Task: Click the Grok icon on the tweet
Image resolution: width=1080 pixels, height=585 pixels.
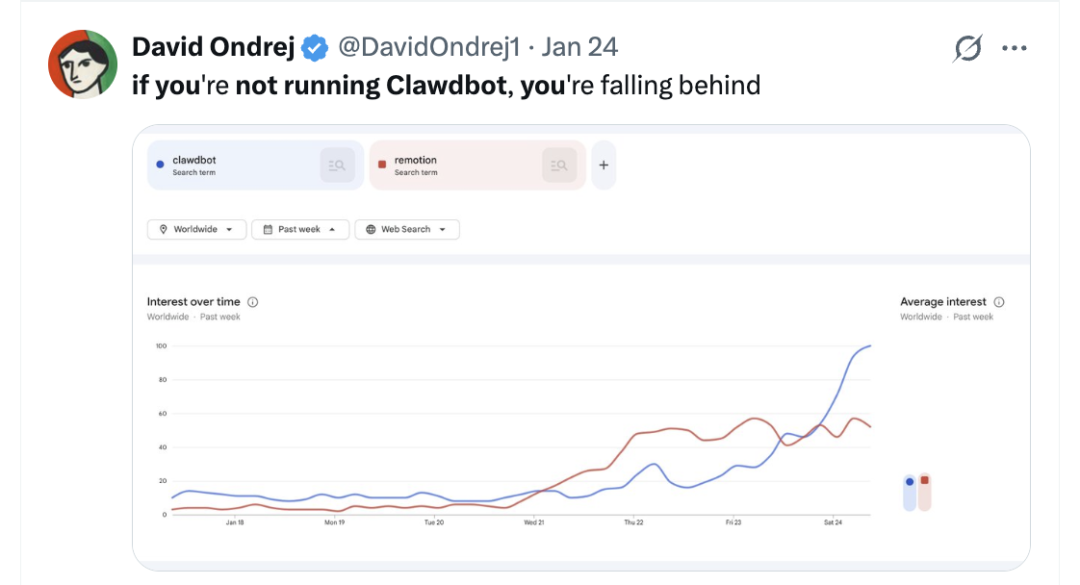Action: [x=967, y=48]
